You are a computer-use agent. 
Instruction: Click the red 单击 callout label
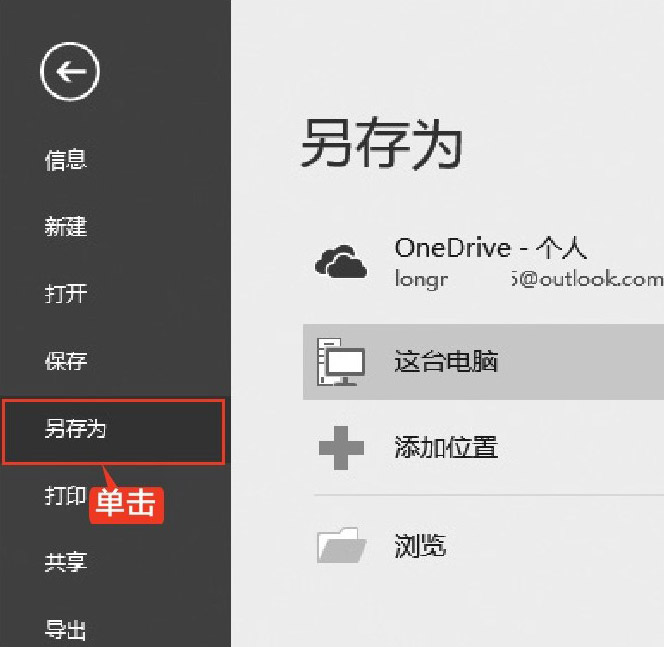click(126, 504)
